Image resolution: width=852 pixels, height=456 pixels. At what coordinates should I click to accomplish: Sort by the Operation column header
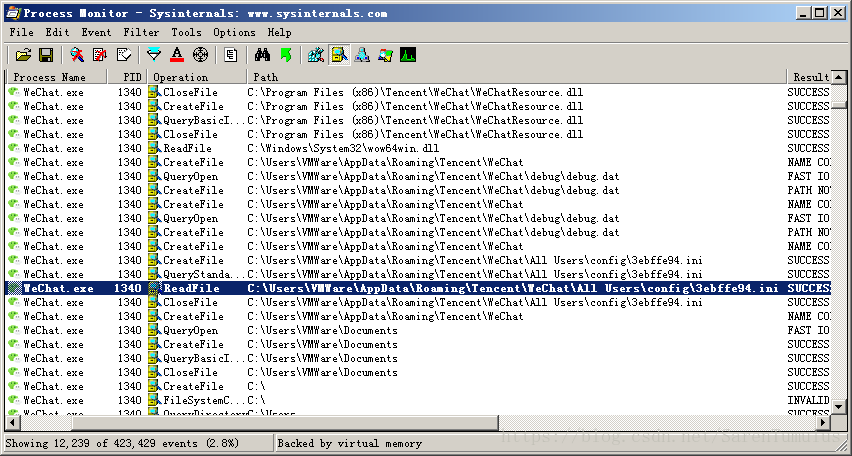[197, 77]
